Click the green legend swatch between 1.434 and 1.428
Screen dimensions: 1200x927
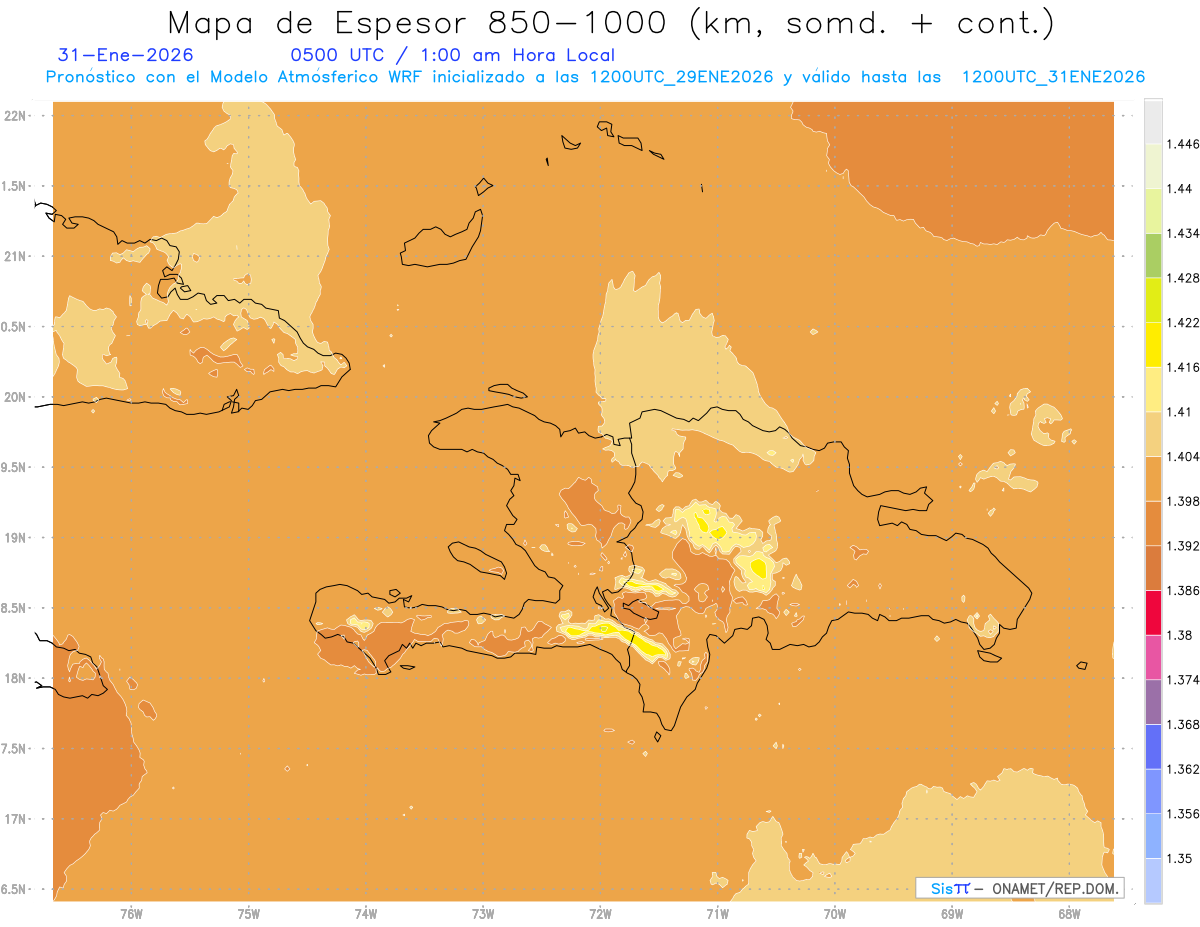(1153, 255)
